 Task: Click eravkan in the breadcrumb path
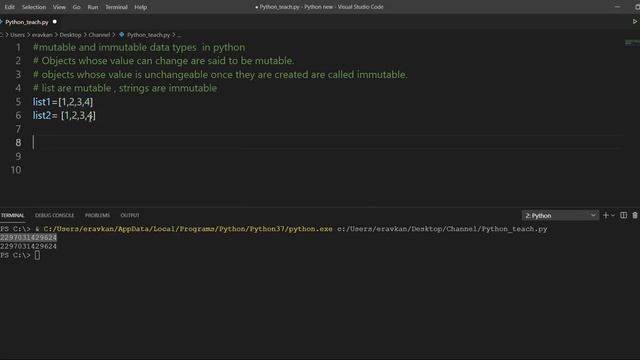42,35
